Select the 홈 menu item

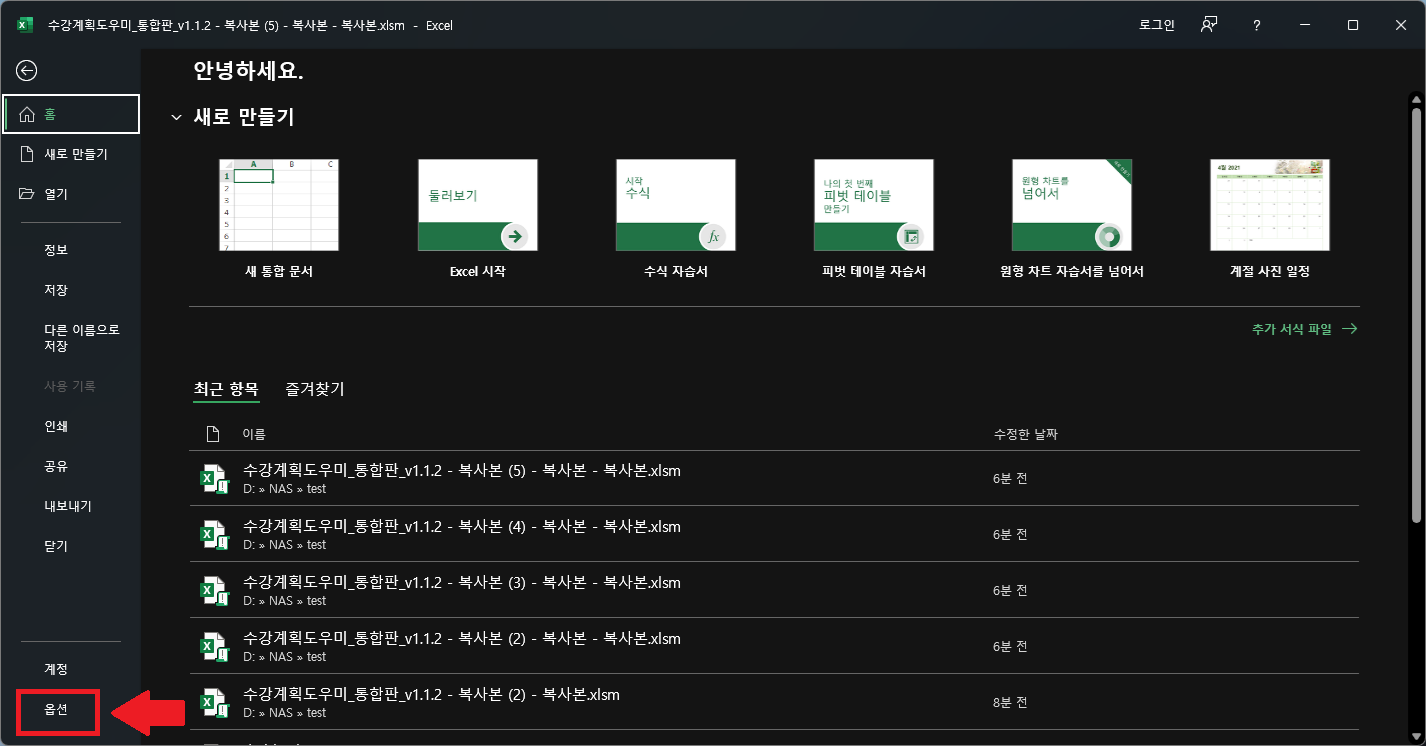click(70, 114)
